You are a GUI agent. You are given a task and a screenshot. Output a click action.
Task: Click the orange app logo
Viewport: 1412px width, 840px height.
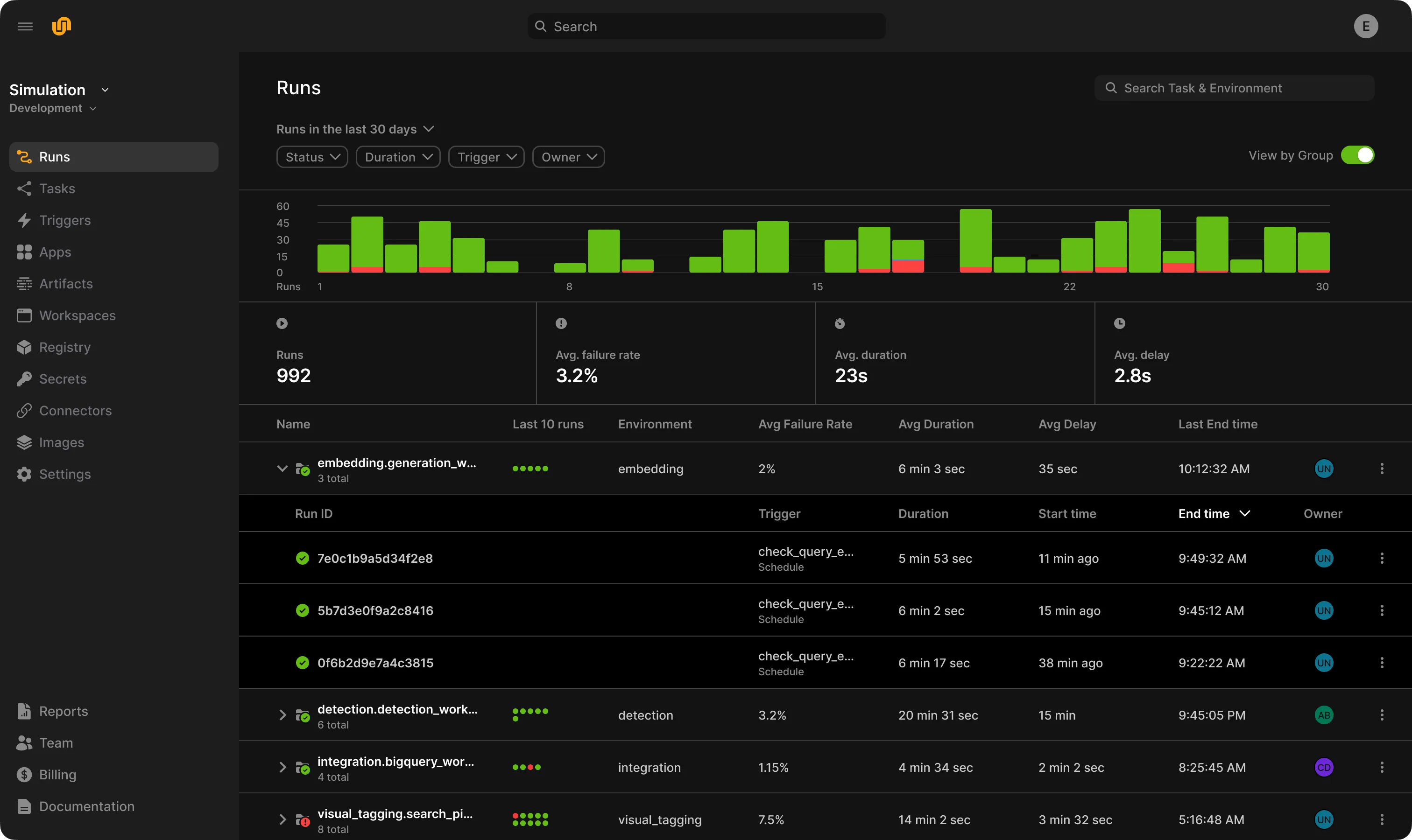click(61, 26)
